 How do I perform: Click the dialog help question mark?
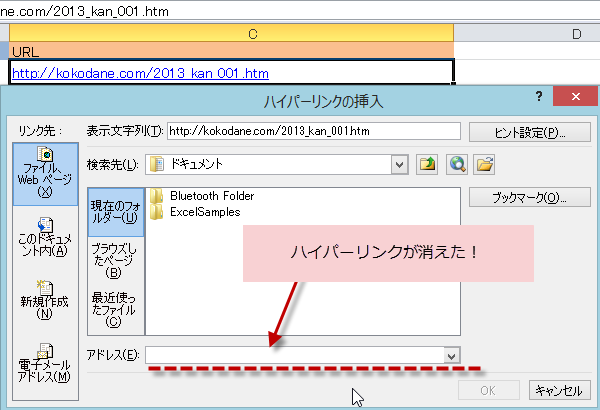[539, 96]
